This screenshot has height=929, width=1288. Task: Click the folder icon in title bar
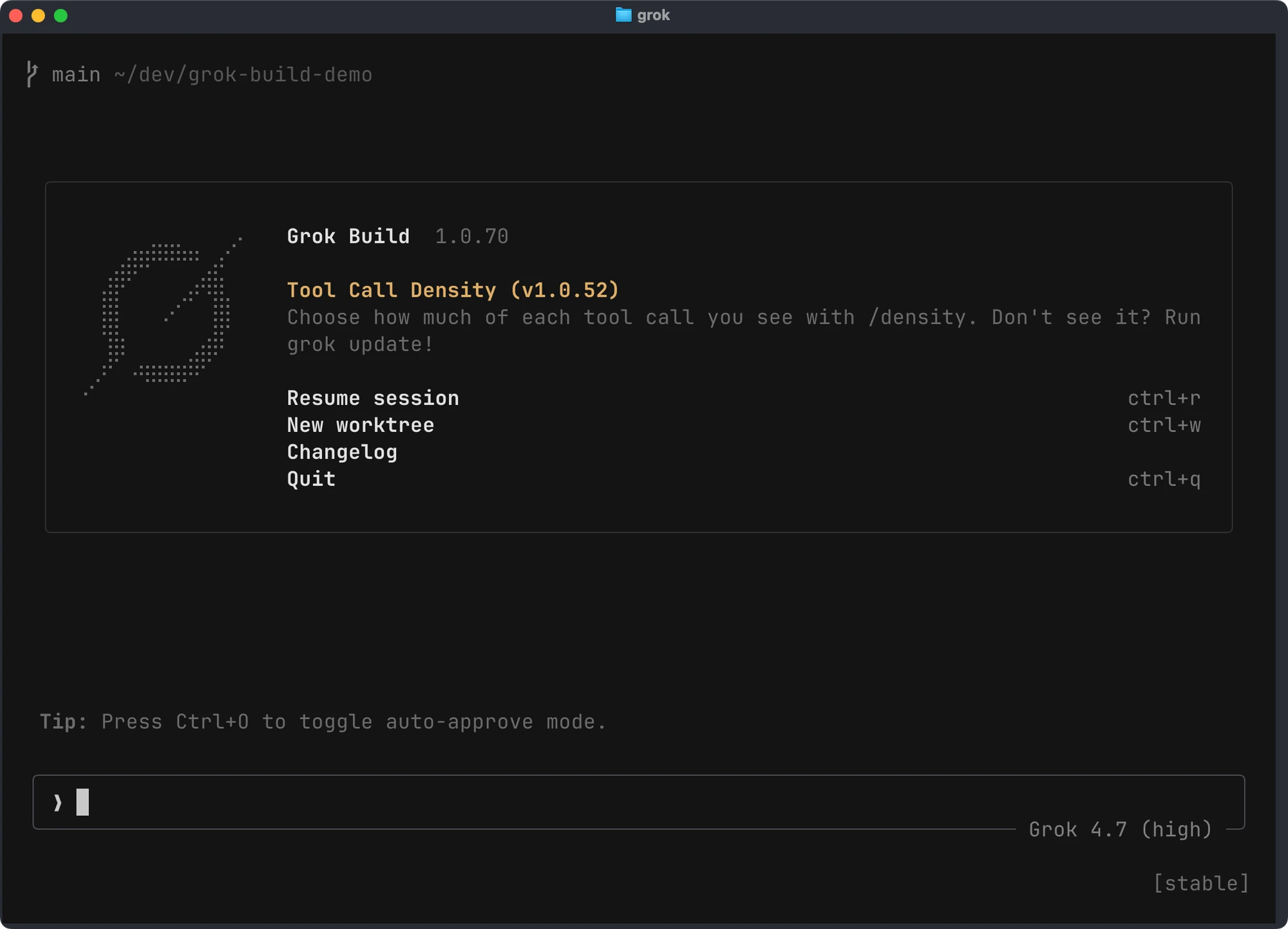[623, 15]
